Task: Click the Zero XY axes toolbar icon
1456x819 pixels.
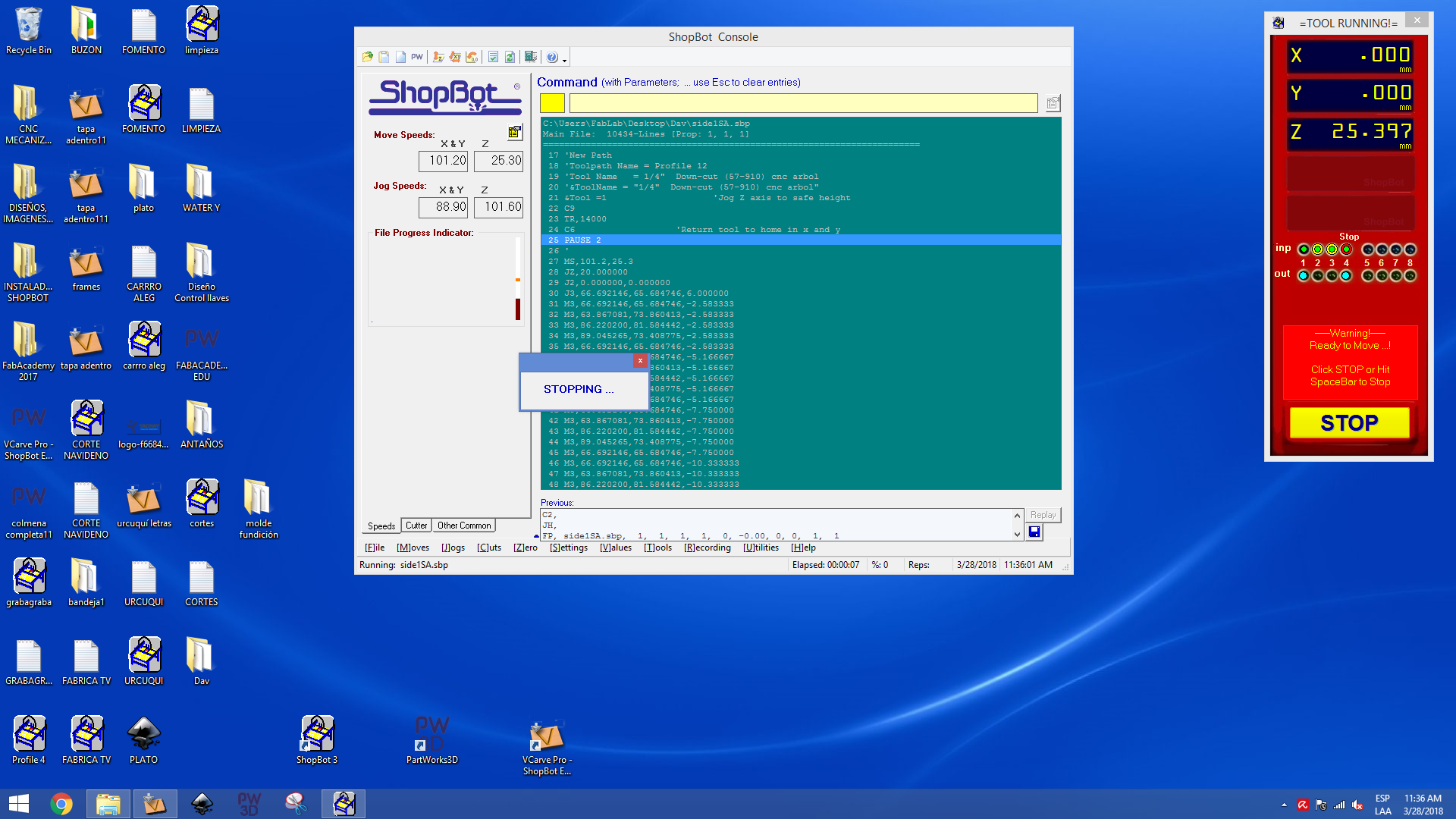Action: (x=455, y=57)
